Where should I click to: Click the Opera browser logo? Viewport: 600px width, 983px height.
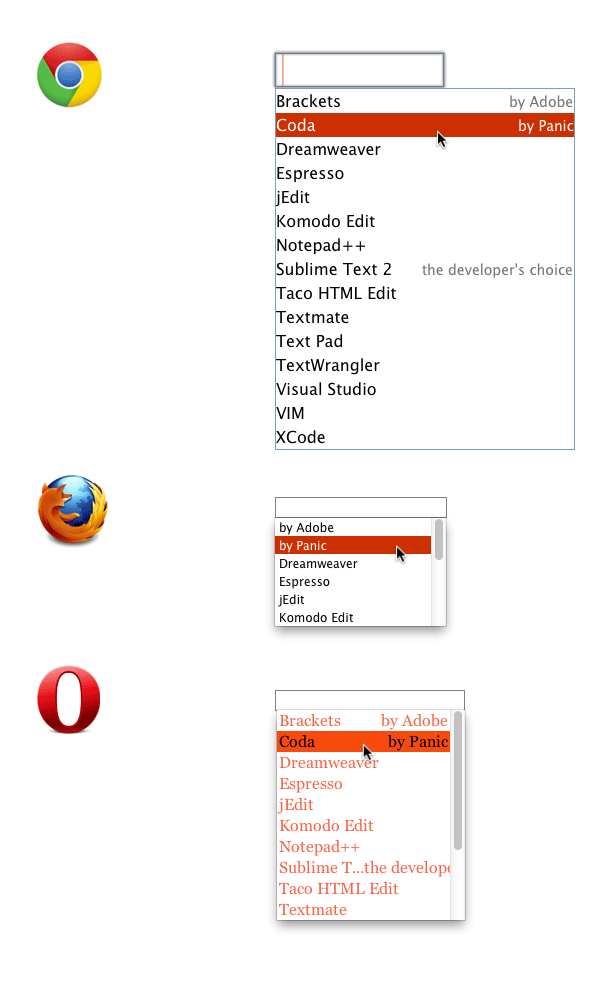pyautogui.click(x=69, y=699)
